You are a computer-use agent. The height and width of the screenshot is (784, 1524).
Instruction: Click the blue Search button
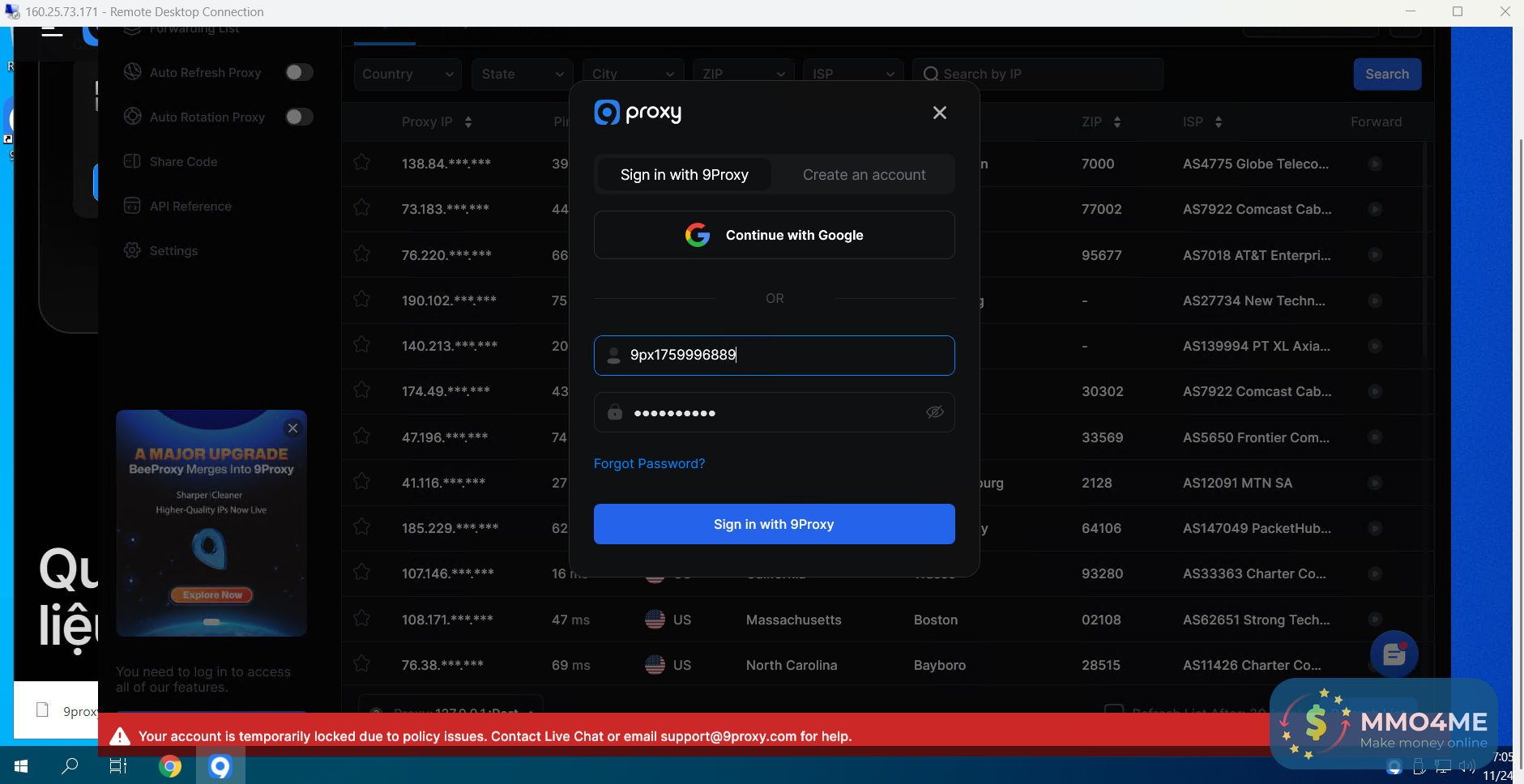1387,74
